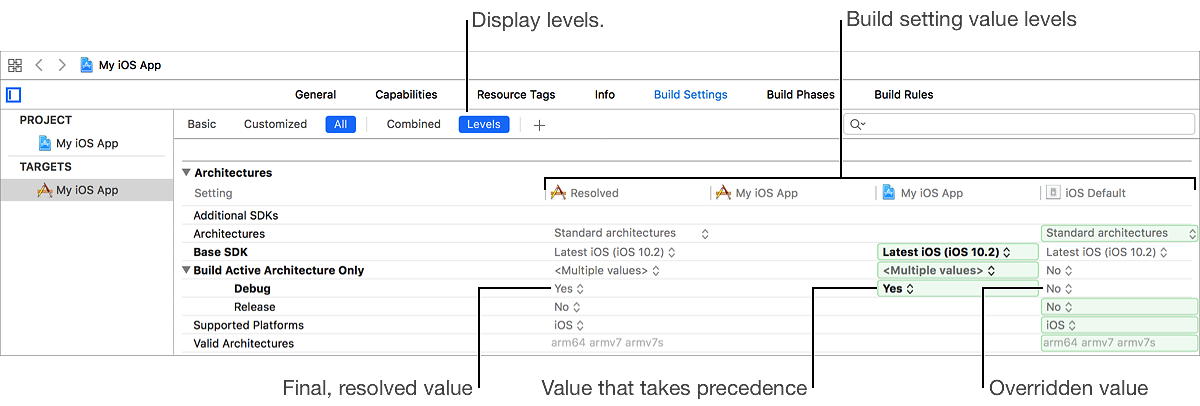This screenshot has width=1200, height=406.
Task: Collapse the Architectures section
Action: point(186,173)
